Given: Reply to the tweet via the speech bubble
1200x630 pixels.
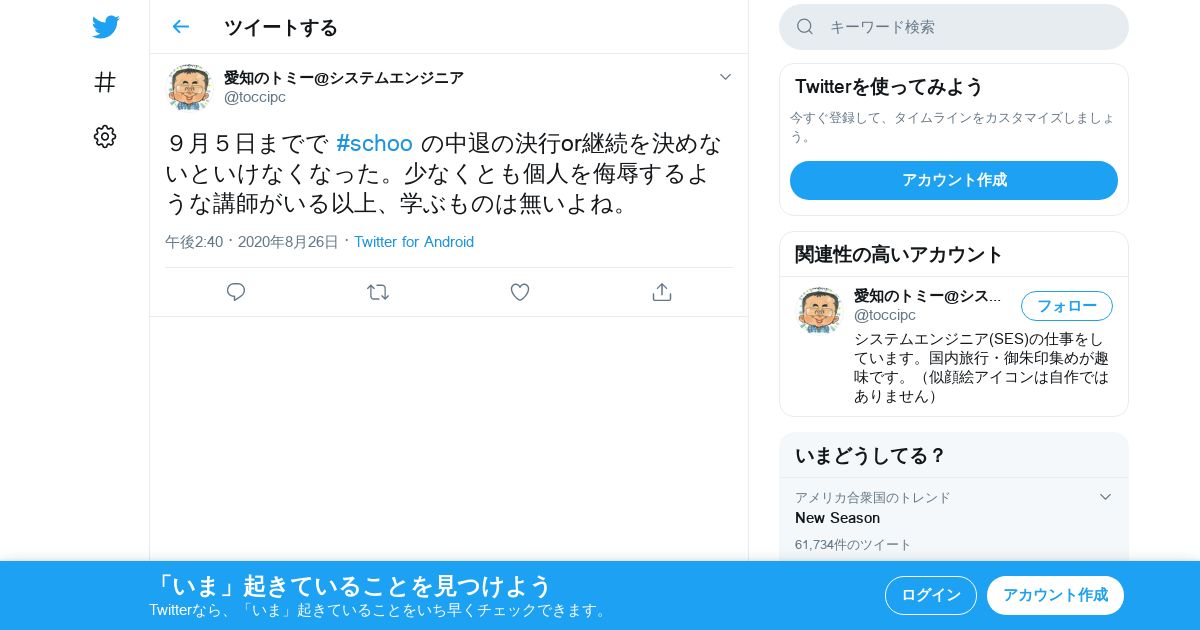Looking at the screenshot, I should pyautogui.click(x=236, y=292).
